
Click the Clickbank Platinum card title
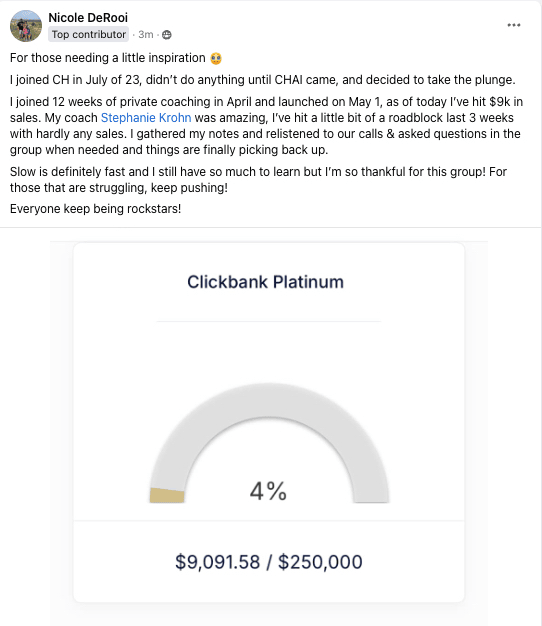(x=265, y=282)
